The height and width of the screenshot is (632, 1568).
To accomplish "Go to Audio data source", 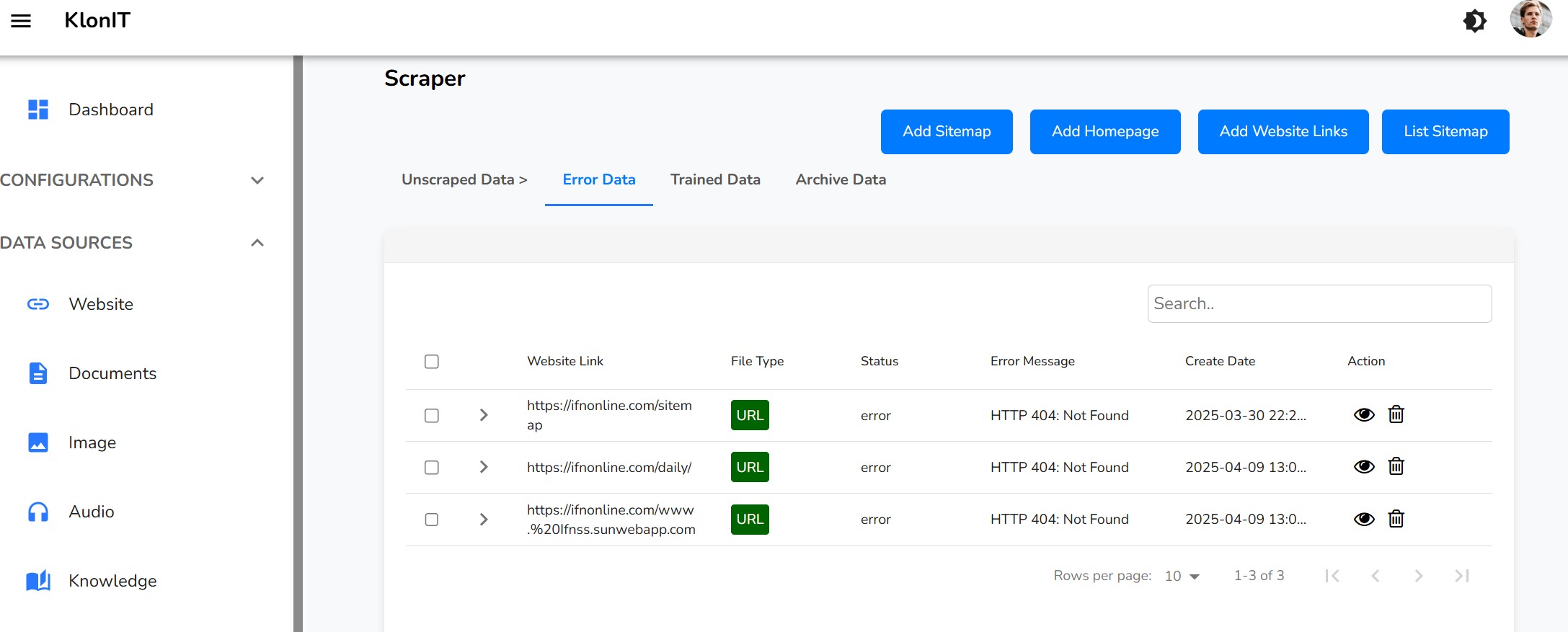I will tap(91, 512).
